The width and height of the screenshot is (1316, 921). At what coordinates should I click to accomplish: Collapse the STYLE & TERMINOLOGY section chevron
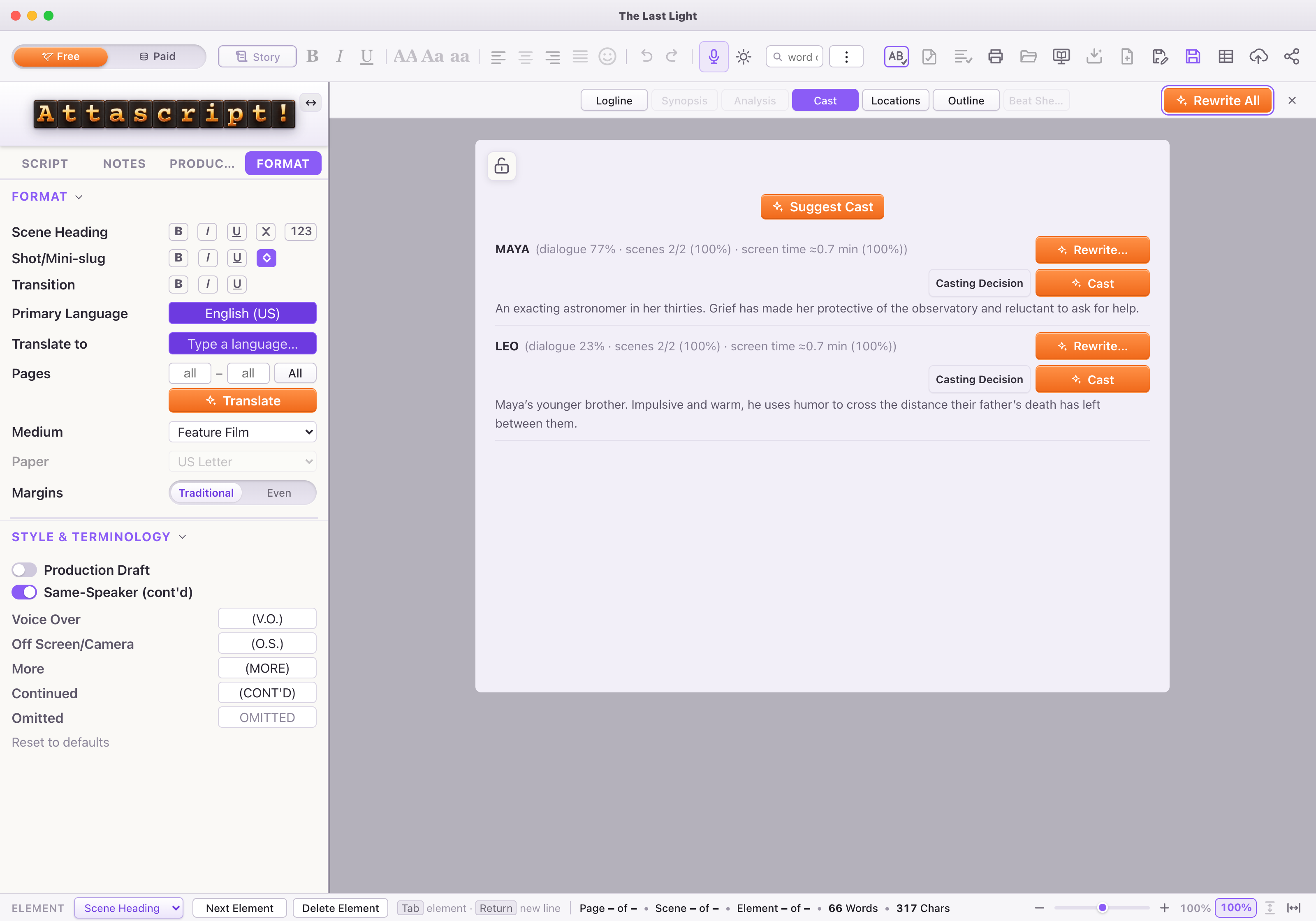tap(182, 537)
